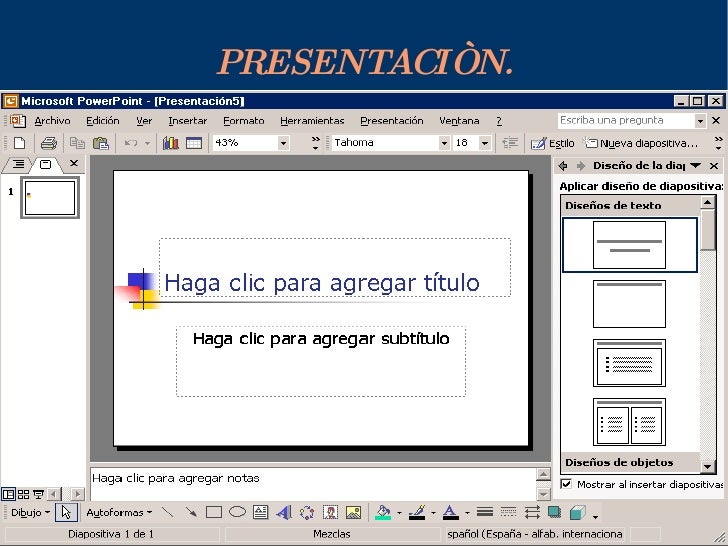The height and width of the screenshot is (546, 728).
Task: Go back with the task pane back arrow
Action: [563, 165]
